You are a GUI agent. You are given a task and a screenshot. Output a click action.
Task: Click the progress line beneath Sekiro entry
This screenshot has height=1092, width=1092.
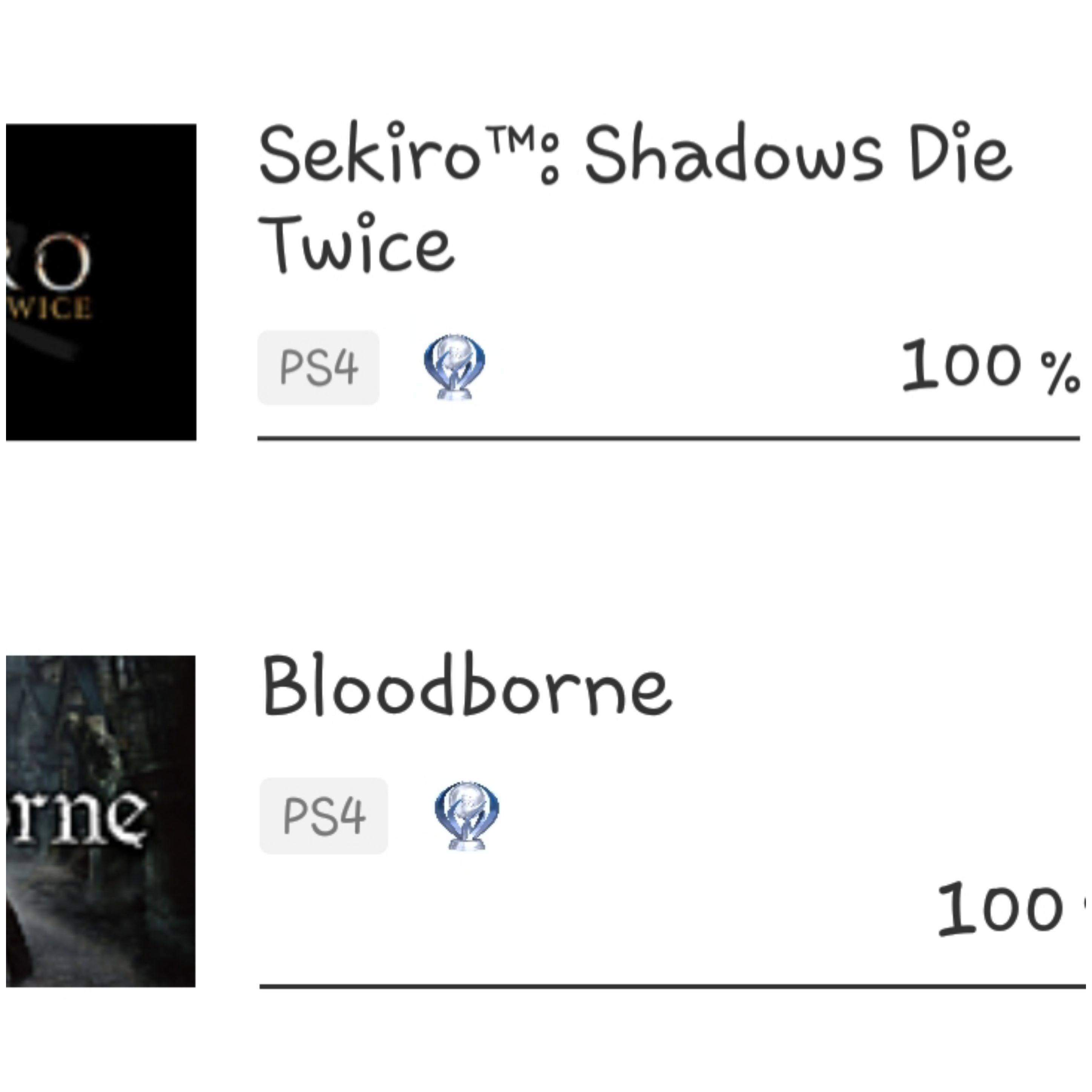669,437
